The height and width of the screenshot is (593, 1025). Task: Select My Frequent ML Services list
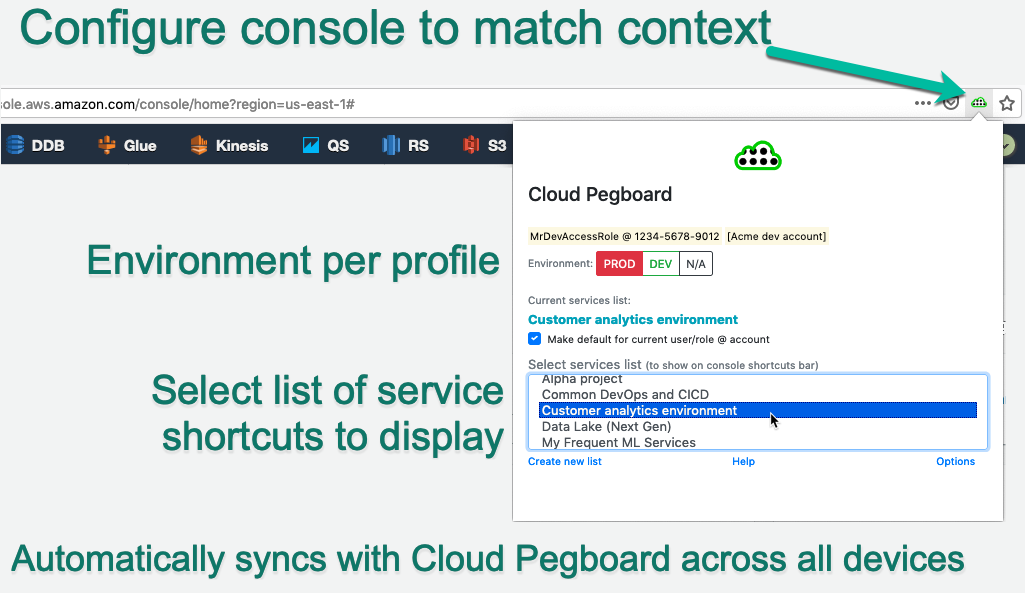click(x=758, y=442)
